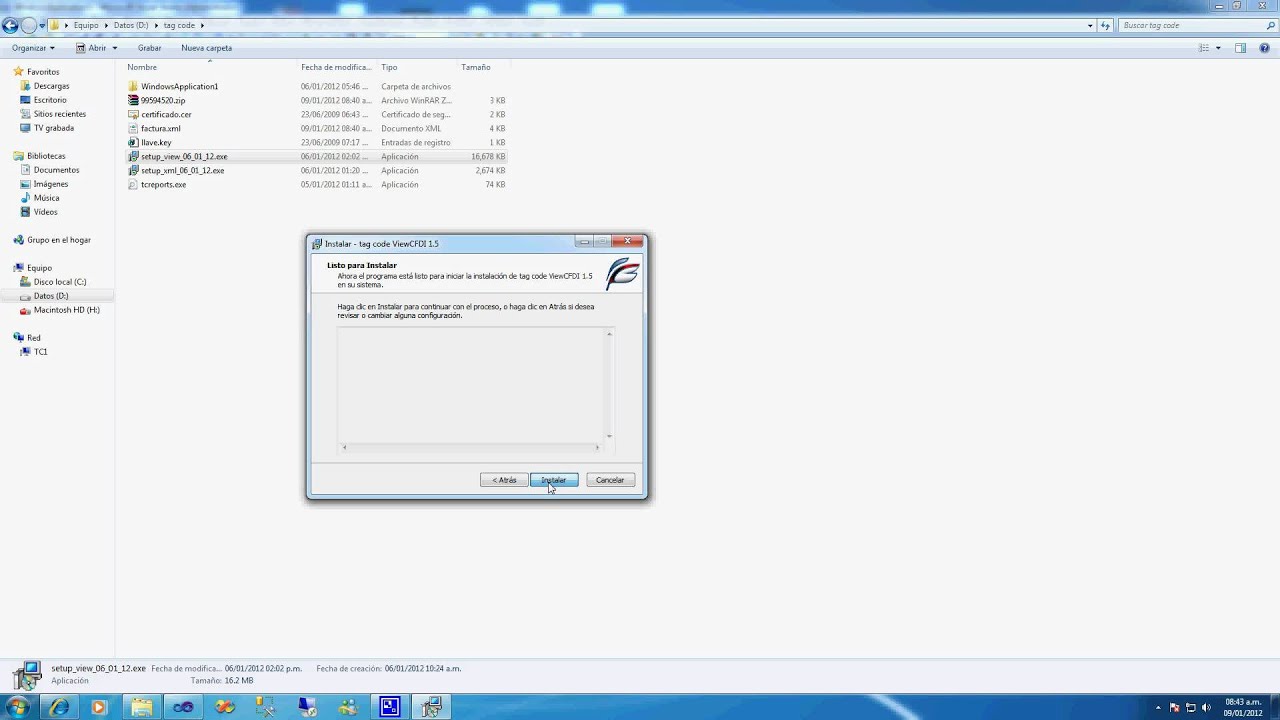Expand the arrow next to Abrir
Screen dimensions: 1280x720
tap(115, 48)
